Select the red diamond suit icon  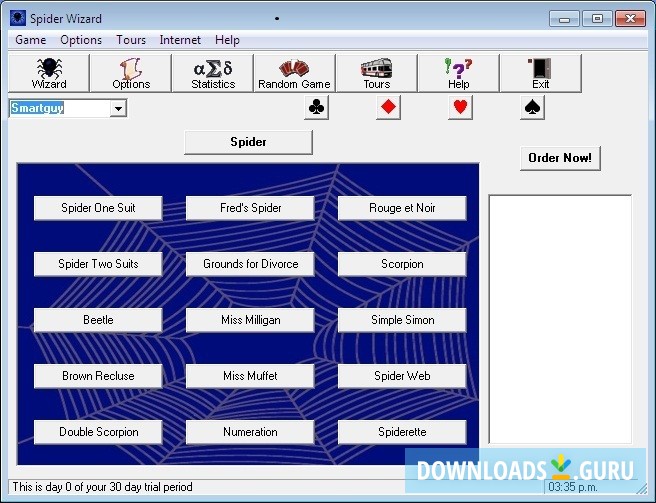point(388,108)
